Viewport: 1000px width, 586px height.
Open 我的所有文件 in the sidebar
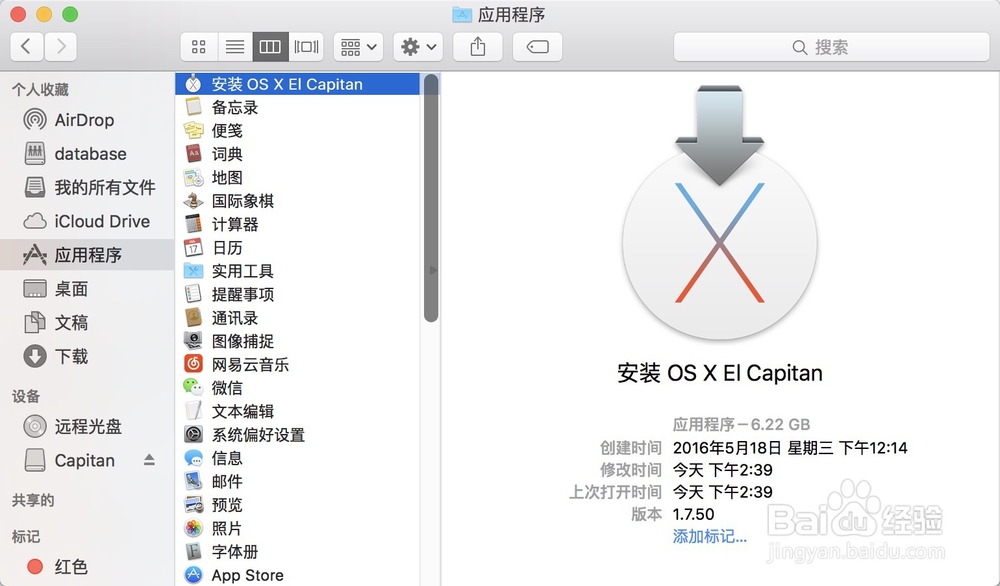coord(87,187)
